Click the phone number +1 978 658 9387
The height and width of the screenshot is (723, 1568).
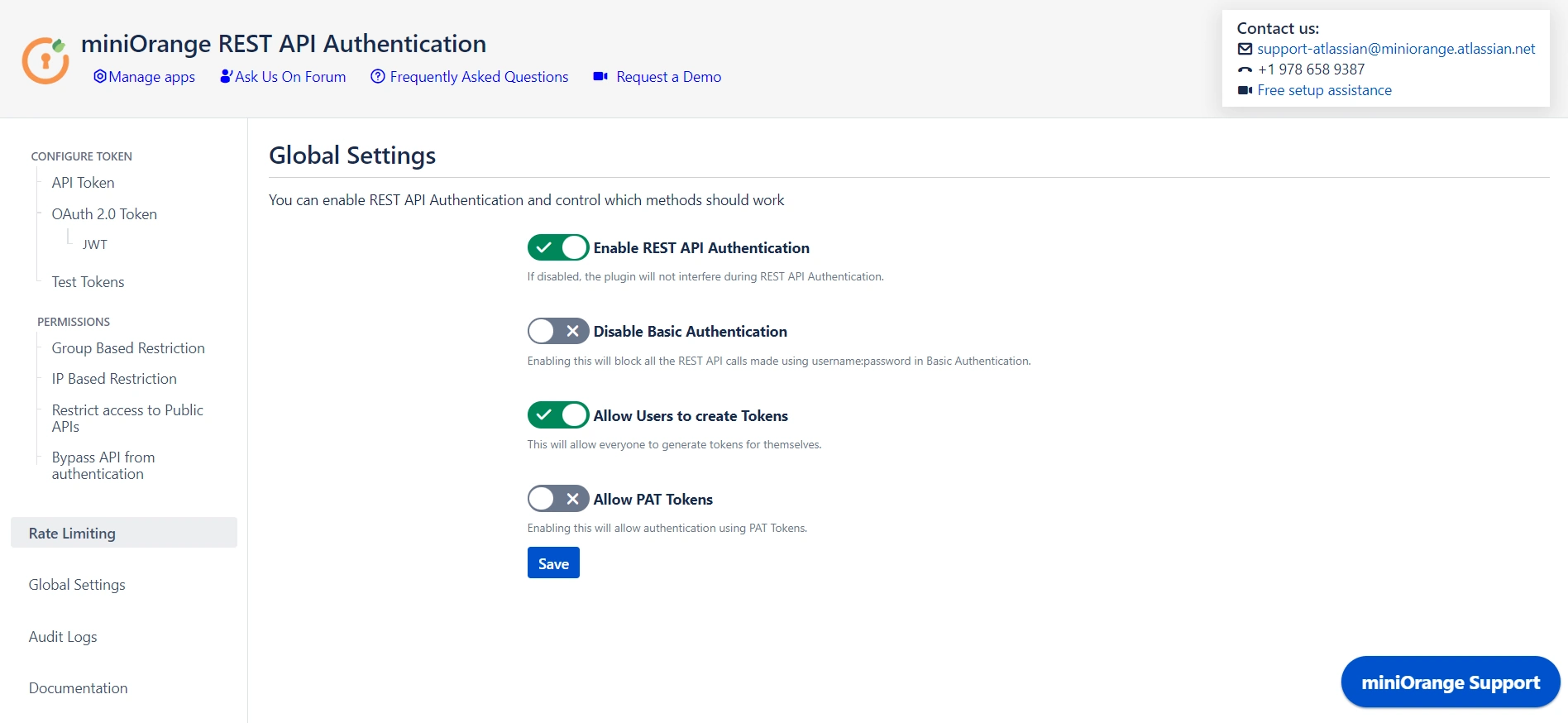pos(1311,69)
